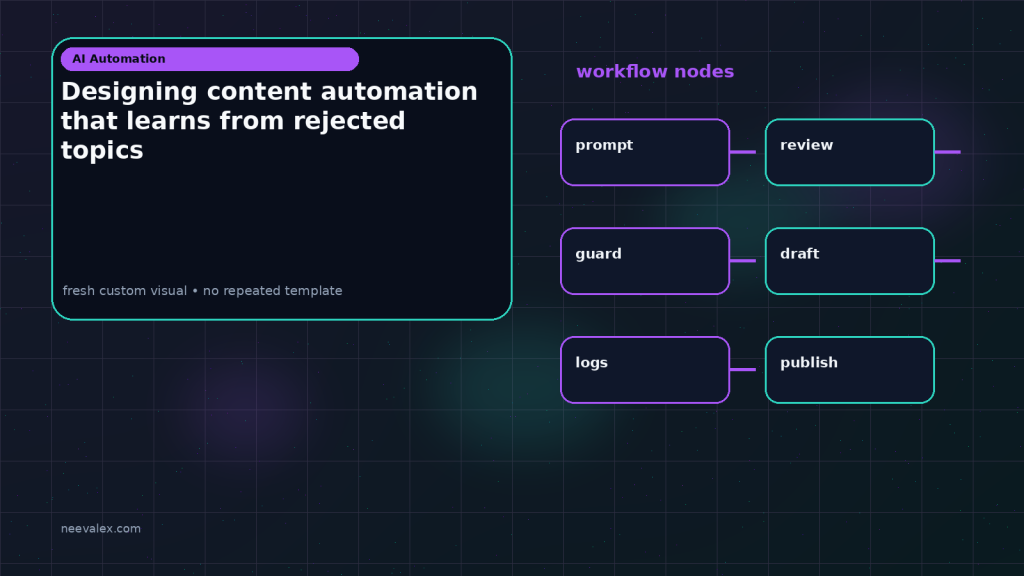Screen dimensions: 1024x576
Task: Select the review workflow node
Action: [x=850, y=152]
